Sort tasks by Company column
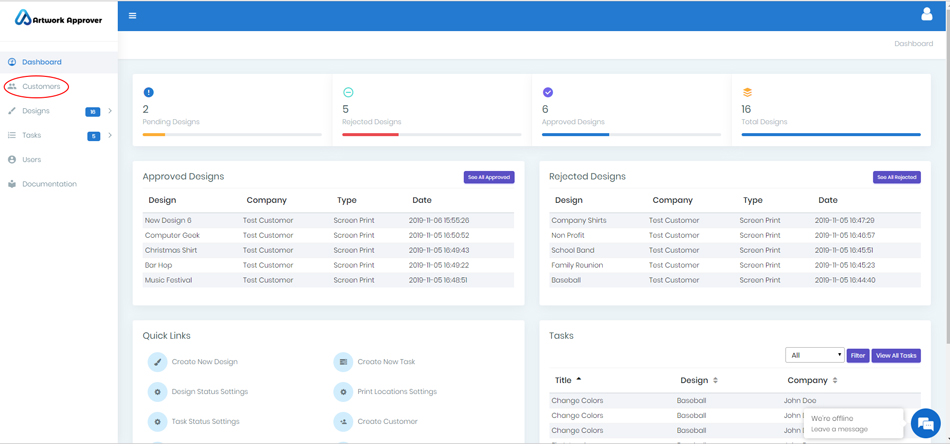950x446 pixels. [811, 380]
